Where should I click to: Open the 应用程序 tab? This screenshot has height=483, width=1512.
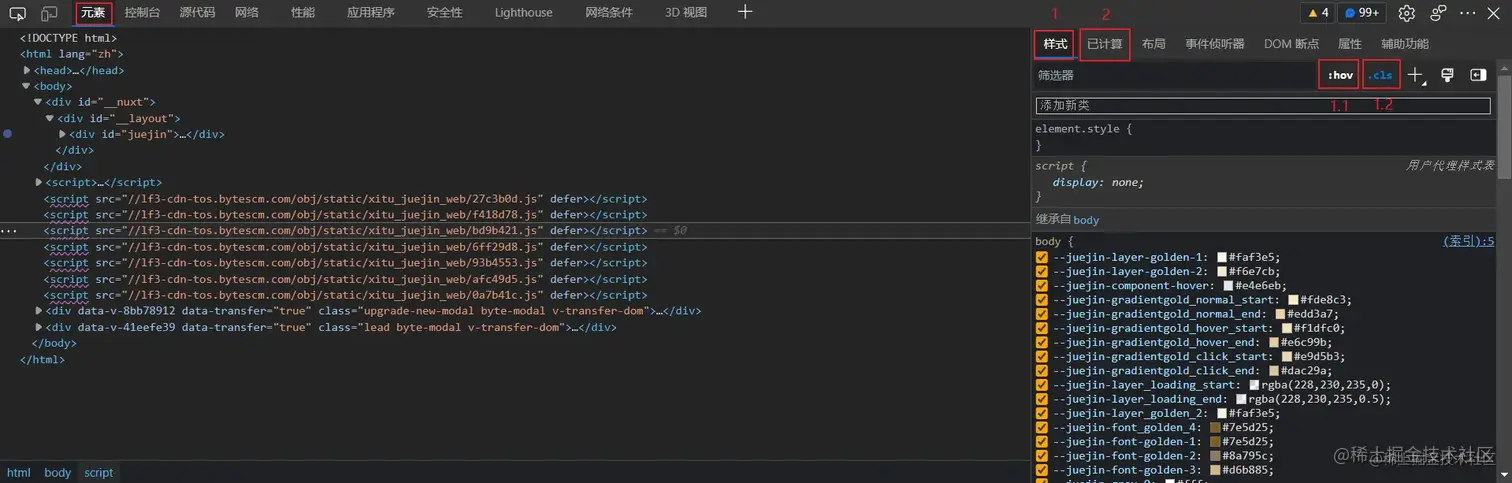point(371,13)
